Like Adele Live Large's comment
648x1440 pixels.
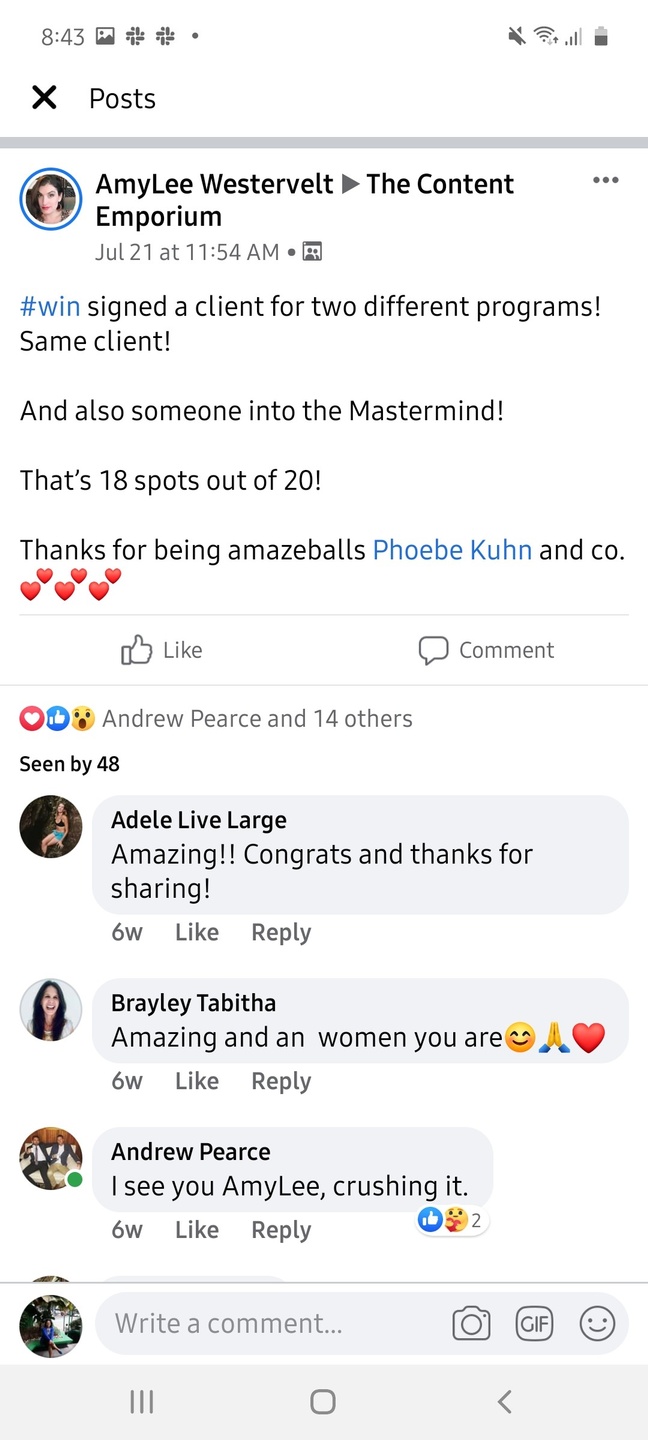tap(196, 932)
